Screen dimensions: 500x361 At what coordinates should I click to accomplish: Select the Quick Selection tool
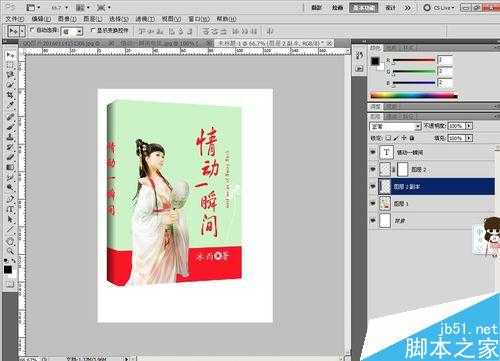[10, 85]
